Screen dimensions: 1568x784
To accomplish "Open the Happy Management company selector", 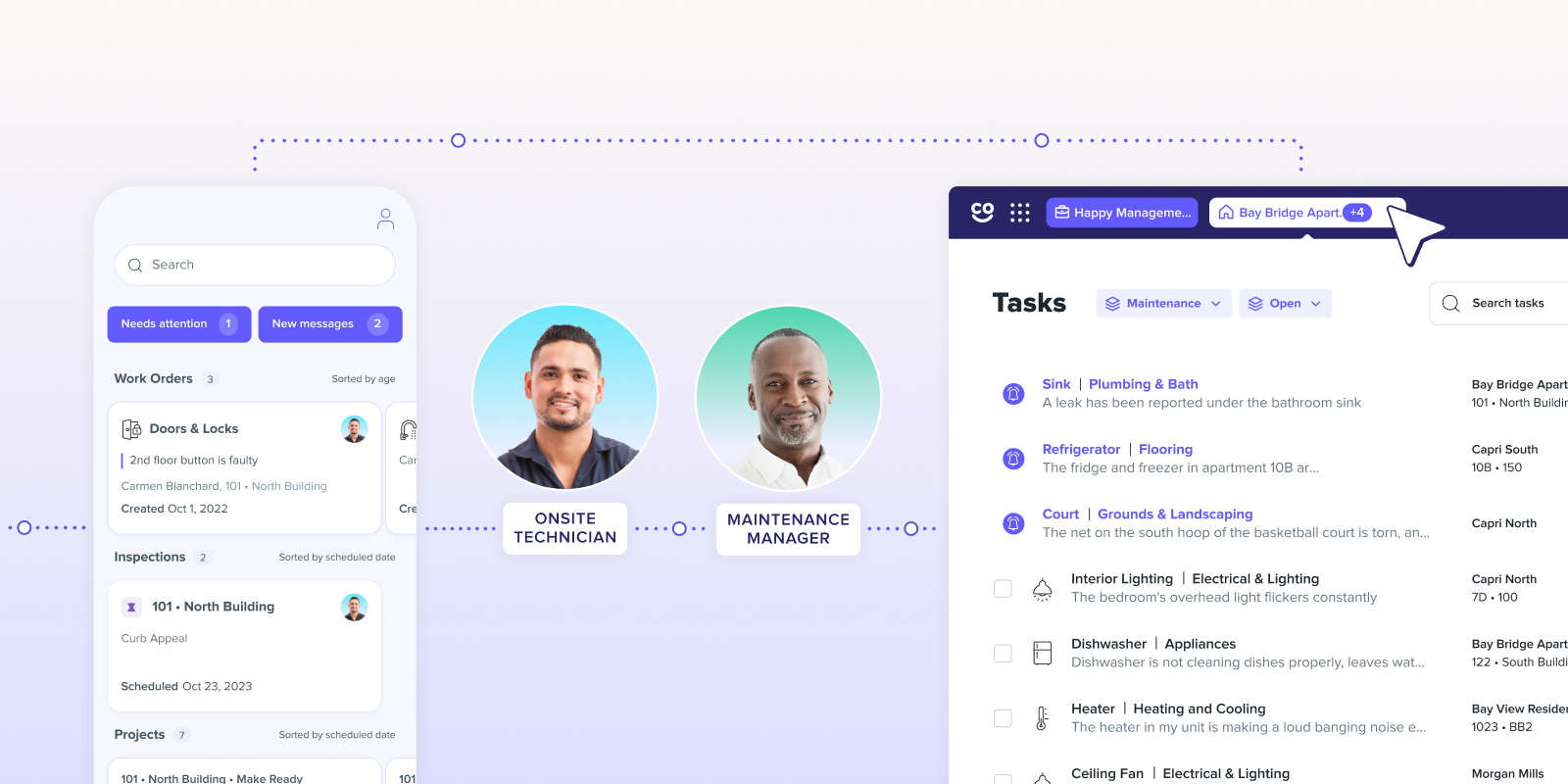I will pyautogui.click(x=1122, y=213).
